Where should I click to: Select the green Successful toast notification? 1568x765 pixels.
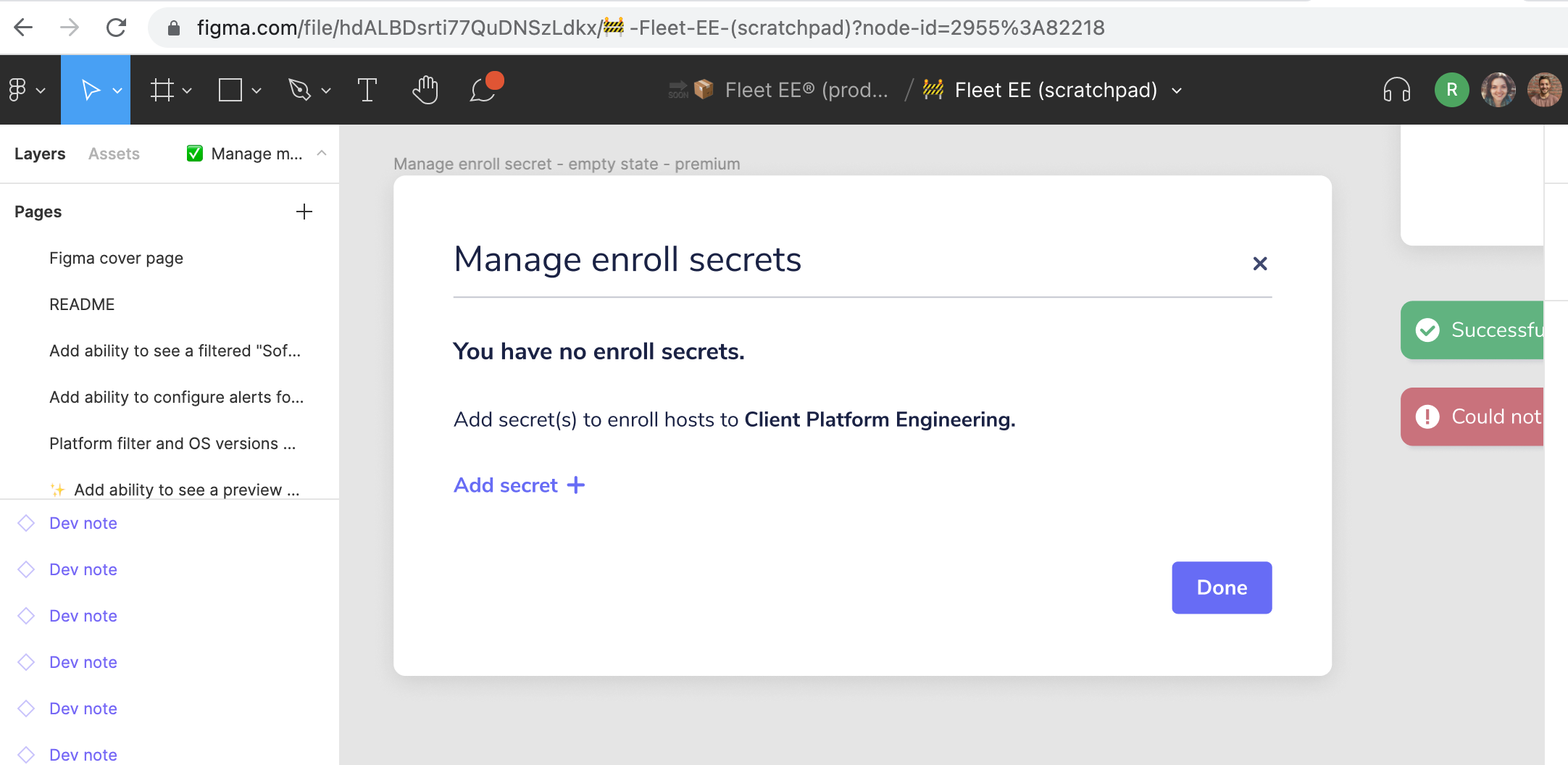click(1493, 330)
